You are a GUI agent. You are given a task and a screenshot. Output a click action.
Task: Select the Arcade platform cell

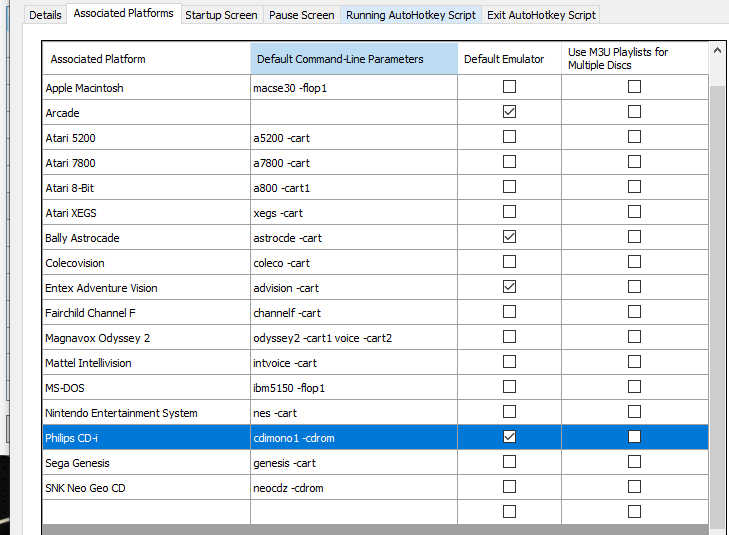[x=146, y=112]
